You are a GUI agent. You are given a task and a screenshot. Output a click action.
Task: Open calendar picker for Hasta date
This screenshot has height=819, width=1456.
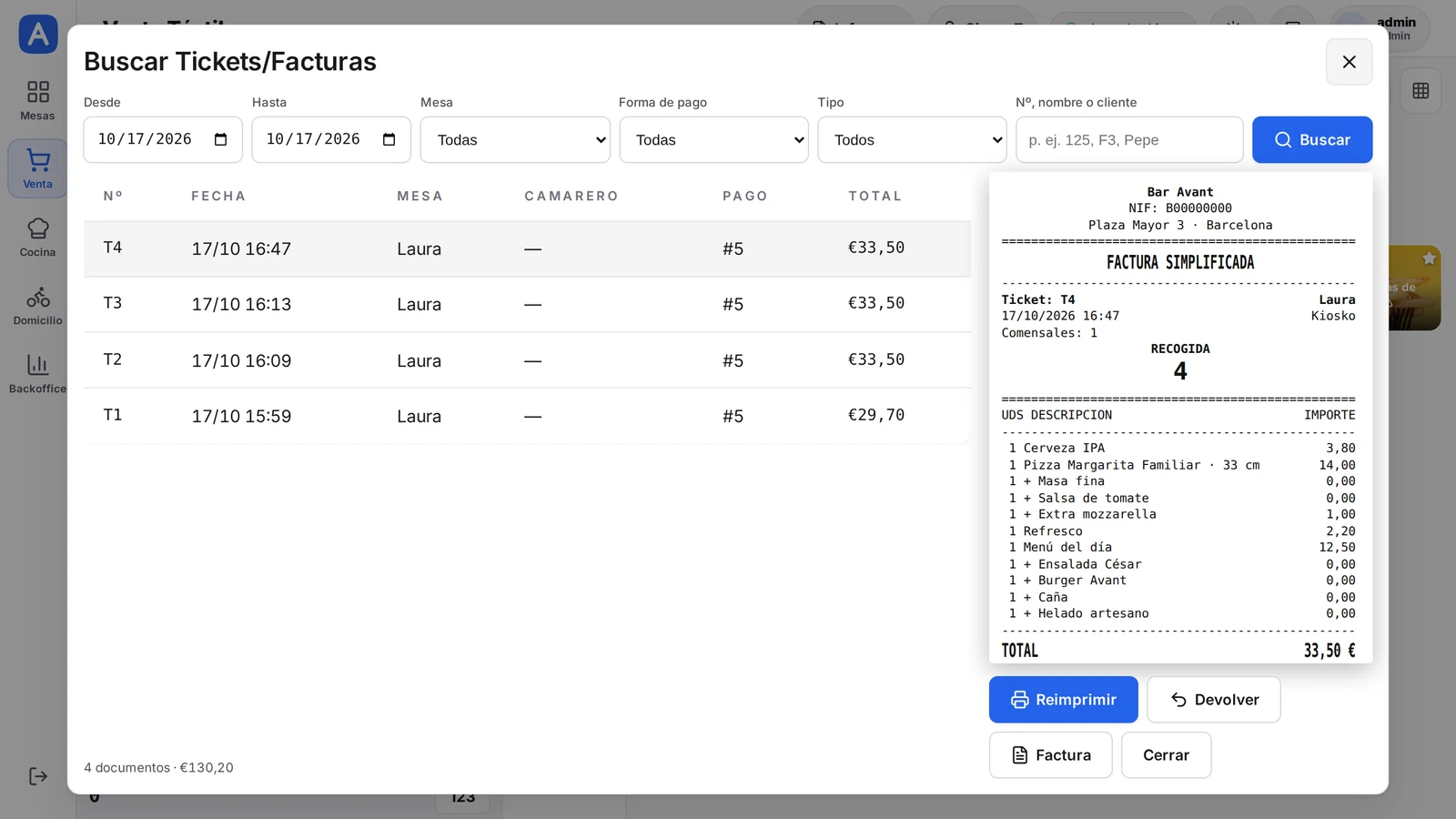389,139
